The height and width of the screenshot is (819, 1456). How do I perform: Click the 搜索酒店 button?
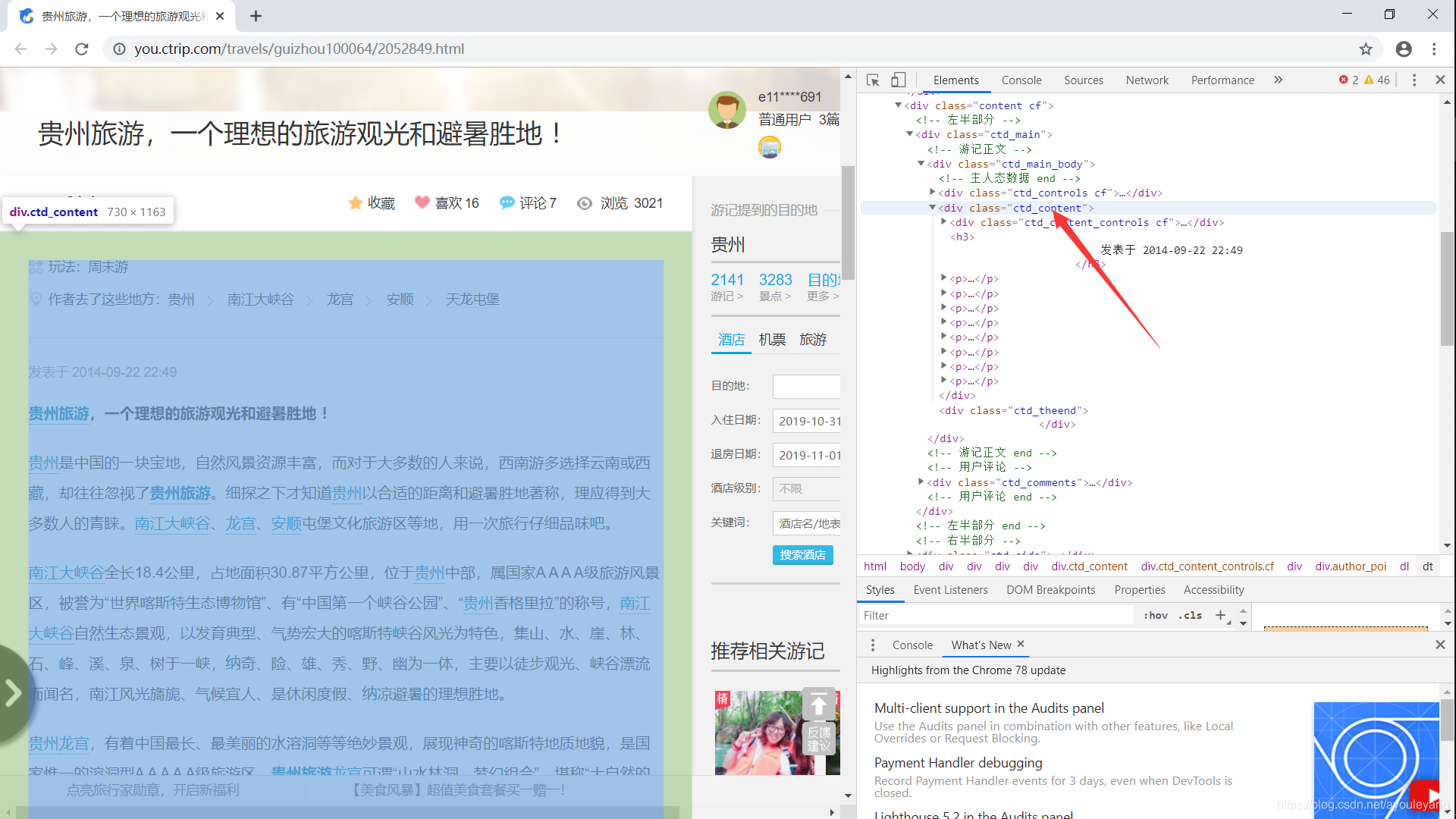(x=802, y=554)
